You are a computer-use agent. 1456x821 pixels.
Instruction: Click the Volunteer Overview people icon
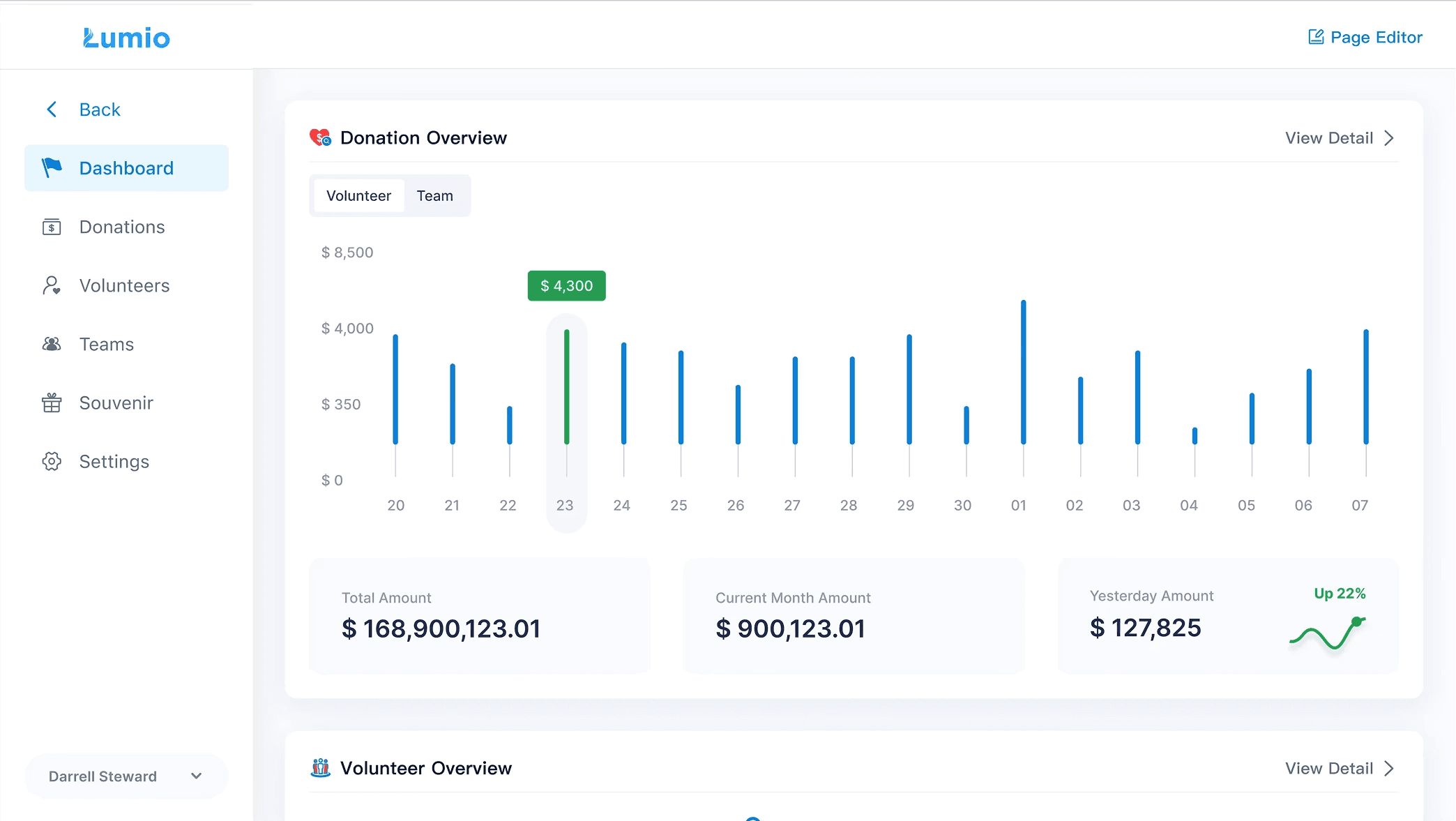[x=320, y=768]
